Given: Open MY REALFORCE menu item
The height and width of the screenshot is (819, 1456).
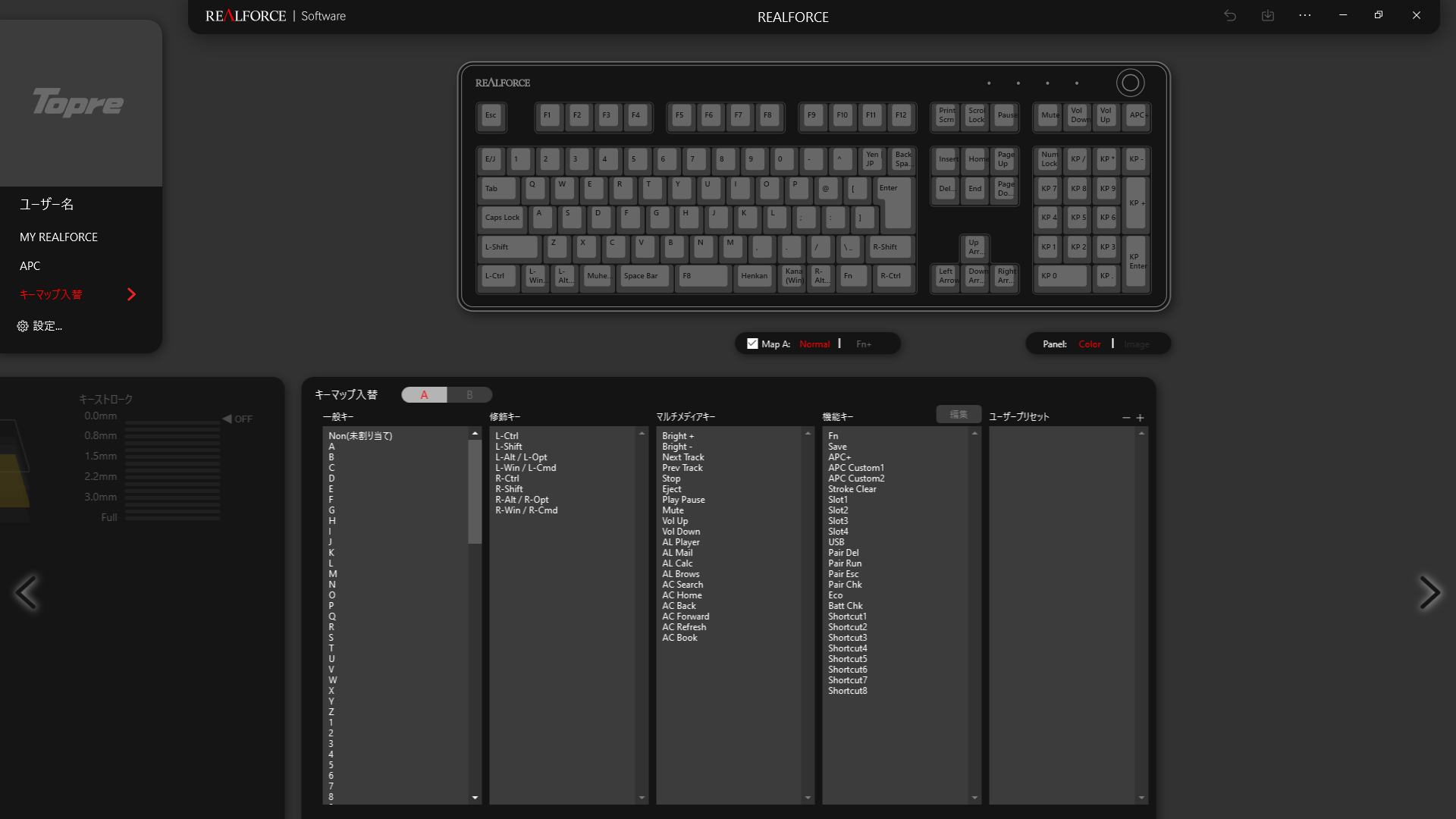Looking at the screenshot, I should [x=59, y=237].
